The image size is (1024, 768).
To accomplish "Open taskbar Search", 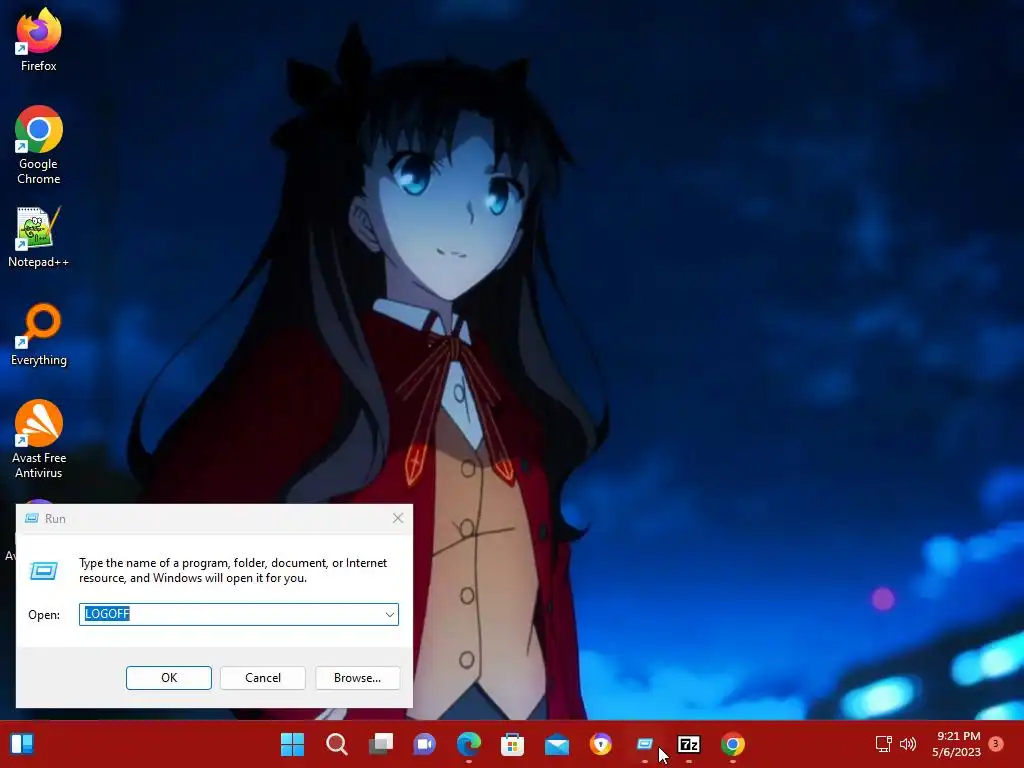I will pos(336,744).
